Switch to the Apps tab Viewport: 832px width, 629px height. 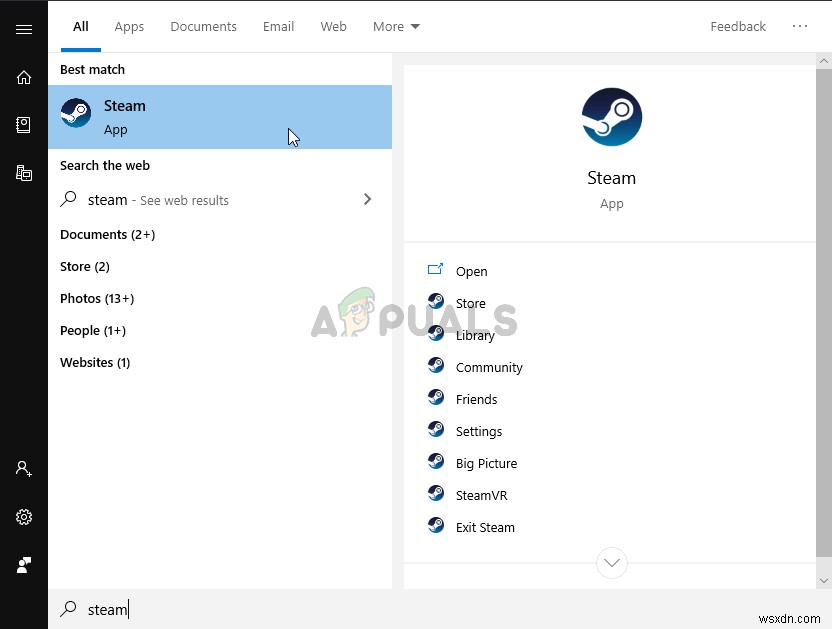[129, 27]
